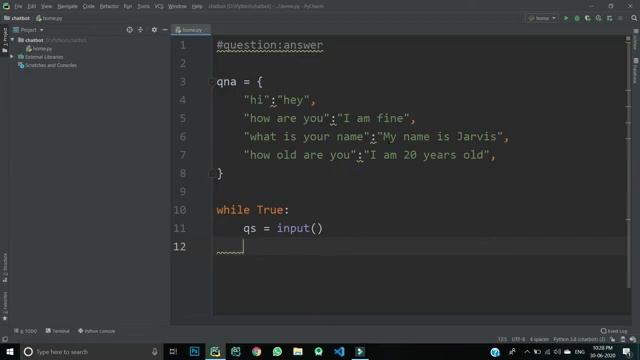
Task: Open the Python Console tool window
Action: point(96,331)
